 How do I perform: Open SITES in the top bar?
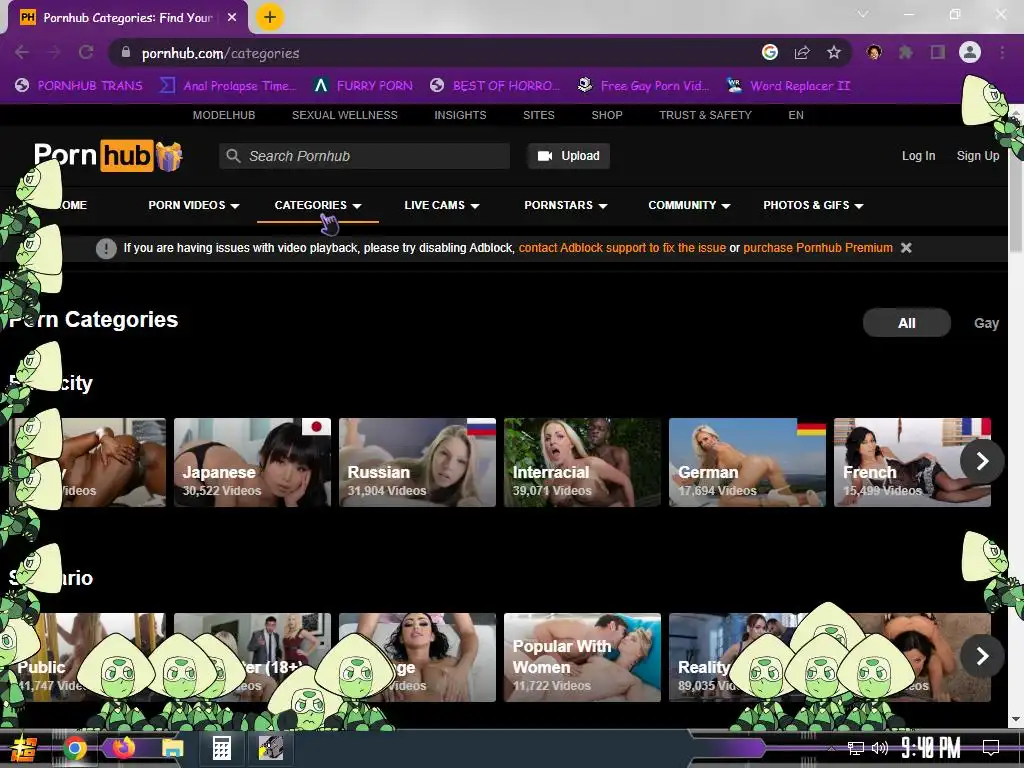tap(539, 115)
